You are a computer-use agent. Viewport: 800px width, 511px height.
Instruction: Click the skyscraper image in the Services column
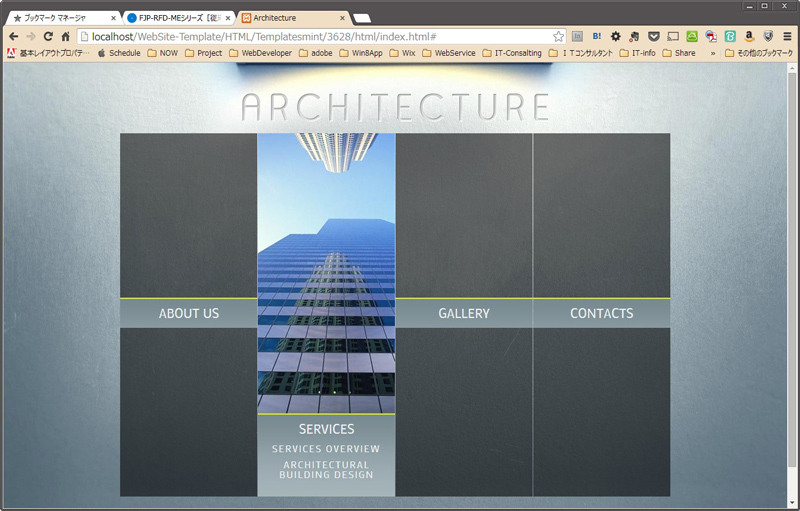pyautogui.click(x=327, y=273)
